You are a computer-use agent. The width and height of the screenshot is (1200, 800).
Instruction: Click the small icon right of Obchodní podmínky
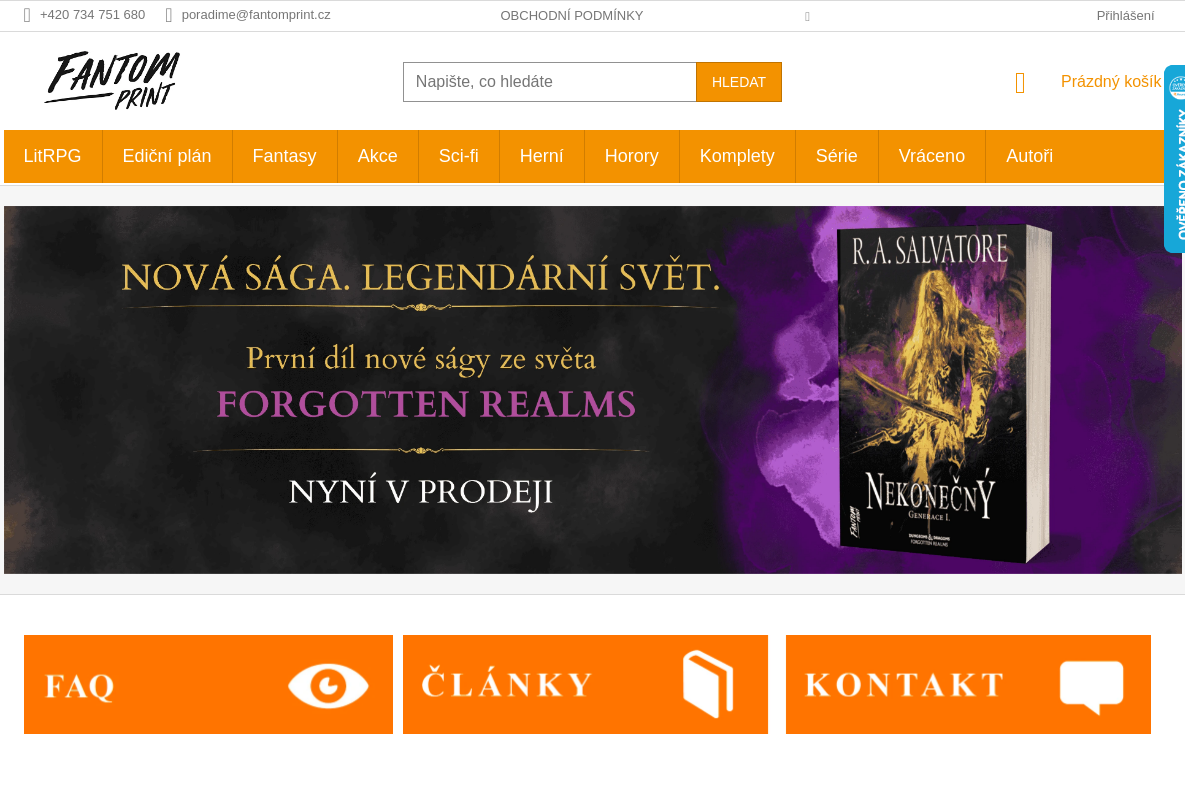[x=807, y=16]
